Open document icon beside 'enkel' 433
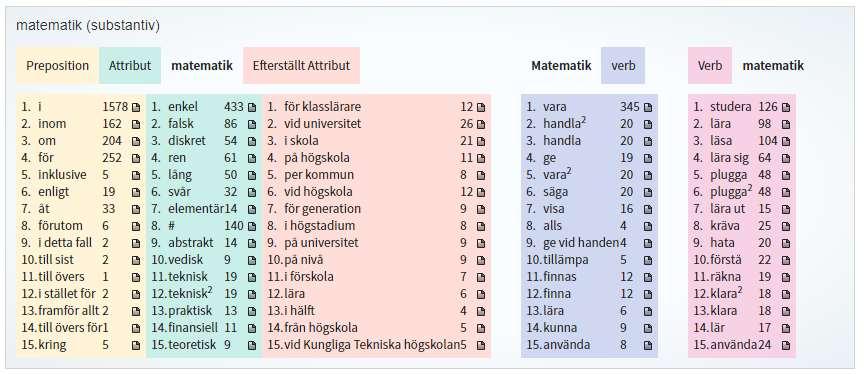The image size is (864, 374). 252,107
